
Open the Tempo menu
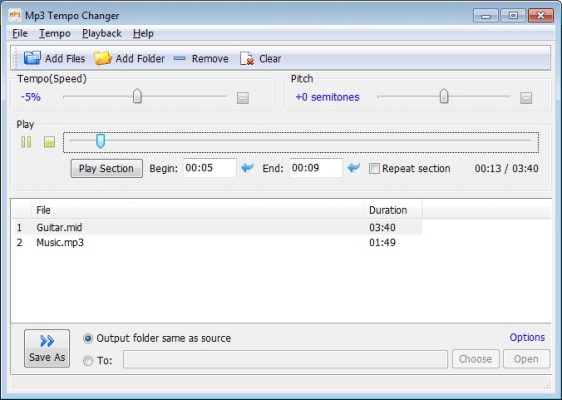[54, 33]
